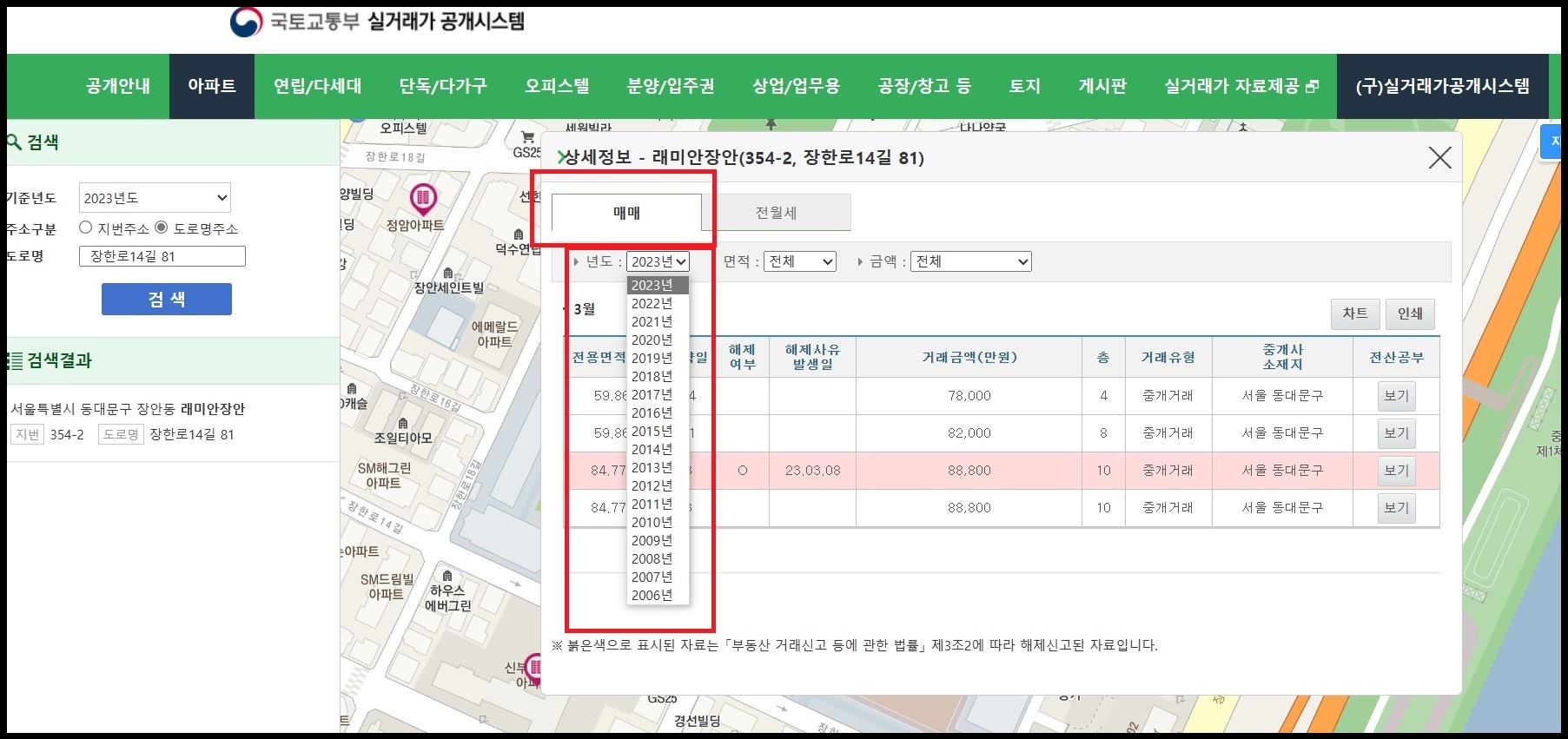Click 보기 in last 88,800 row
This screenshot has width=1568, height=739.
coord(1397,508)
